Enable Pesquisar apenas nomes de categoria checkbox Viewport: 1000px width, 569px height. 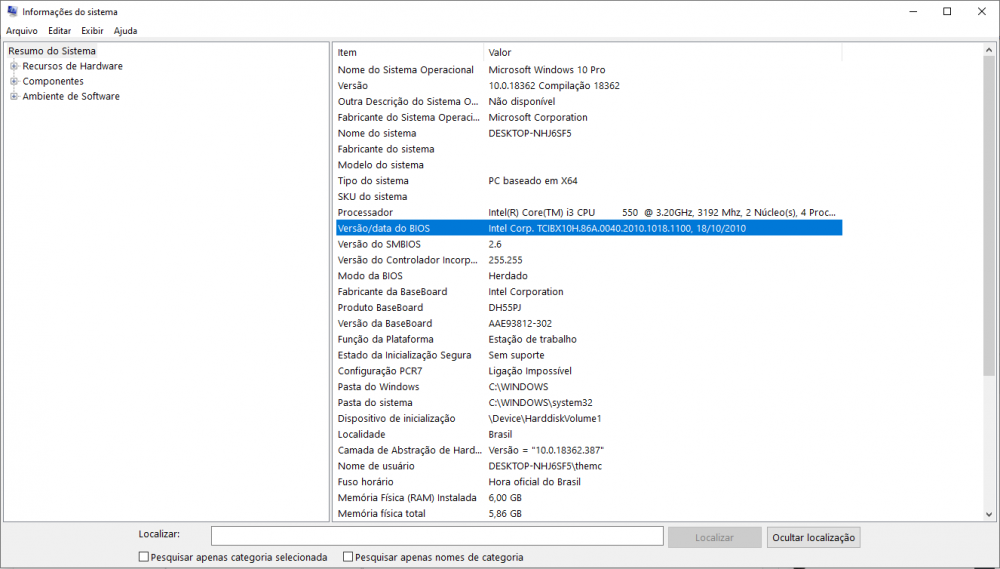click(348, 557)
